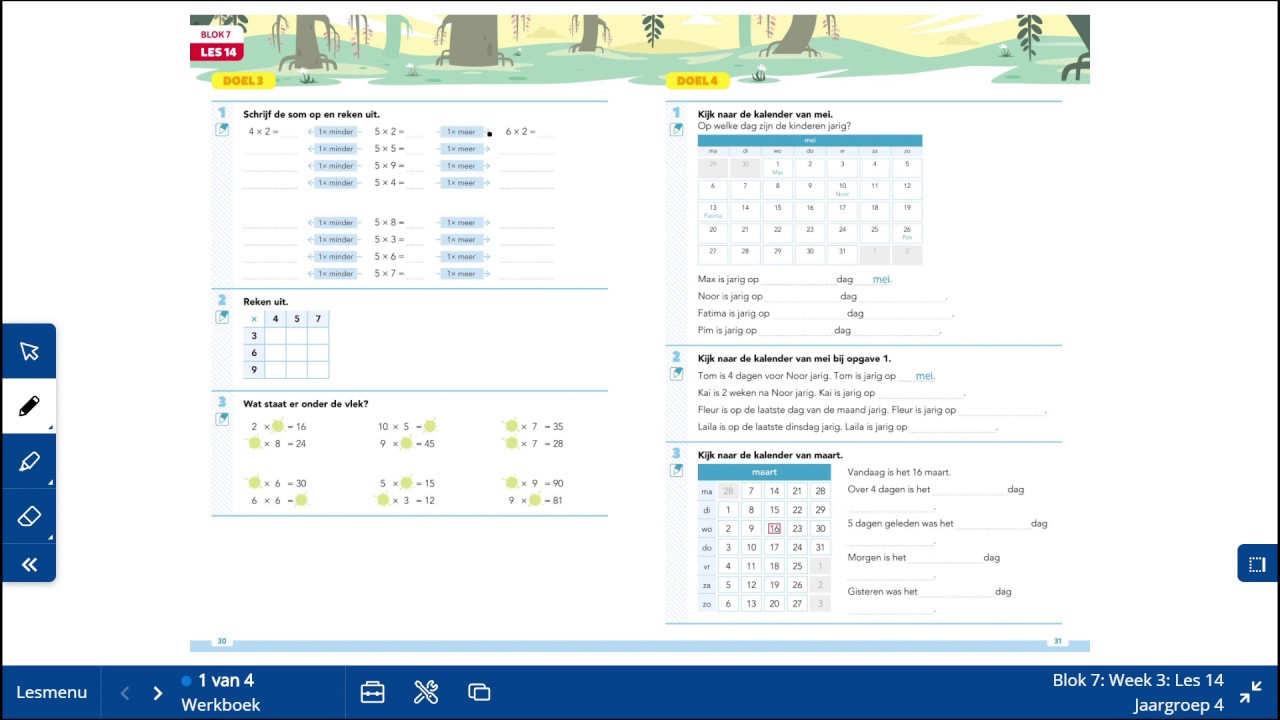Click the '1 van 4 Werkboek' indicator

click(x=220, y=692)
